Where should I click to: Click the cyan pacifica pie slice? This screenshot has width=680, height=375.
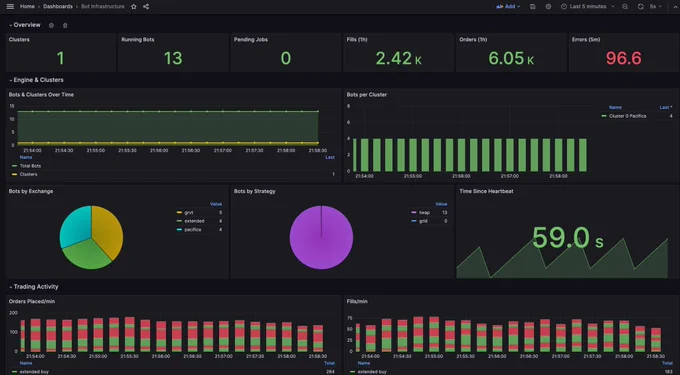(x=75, y=226)
